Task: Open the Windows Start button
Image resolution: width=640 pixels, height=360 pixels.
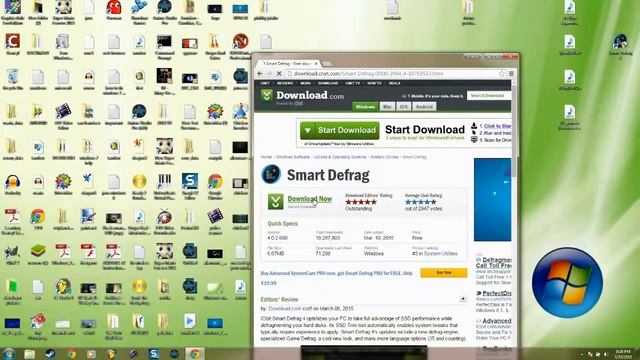Action: coord(9,353)
